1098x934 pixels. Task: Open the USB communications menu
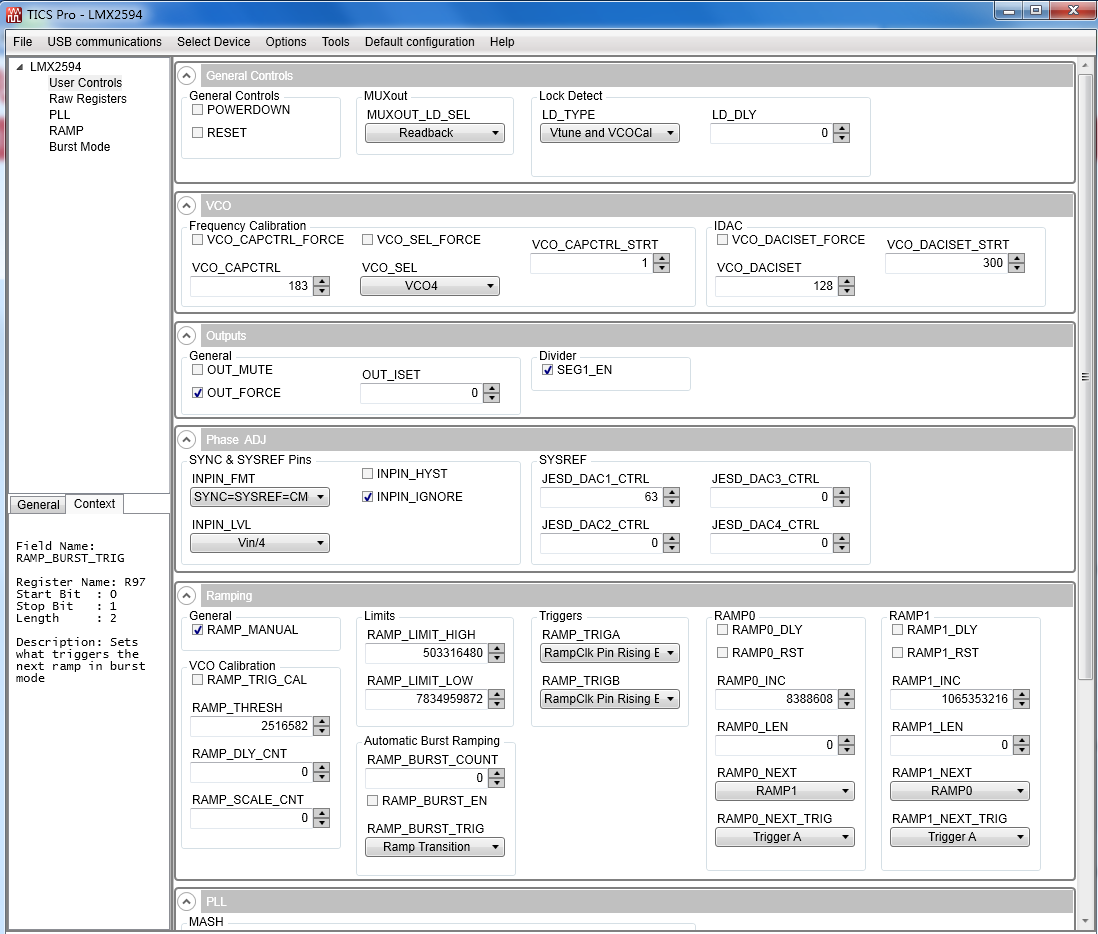tap(104, 42)
